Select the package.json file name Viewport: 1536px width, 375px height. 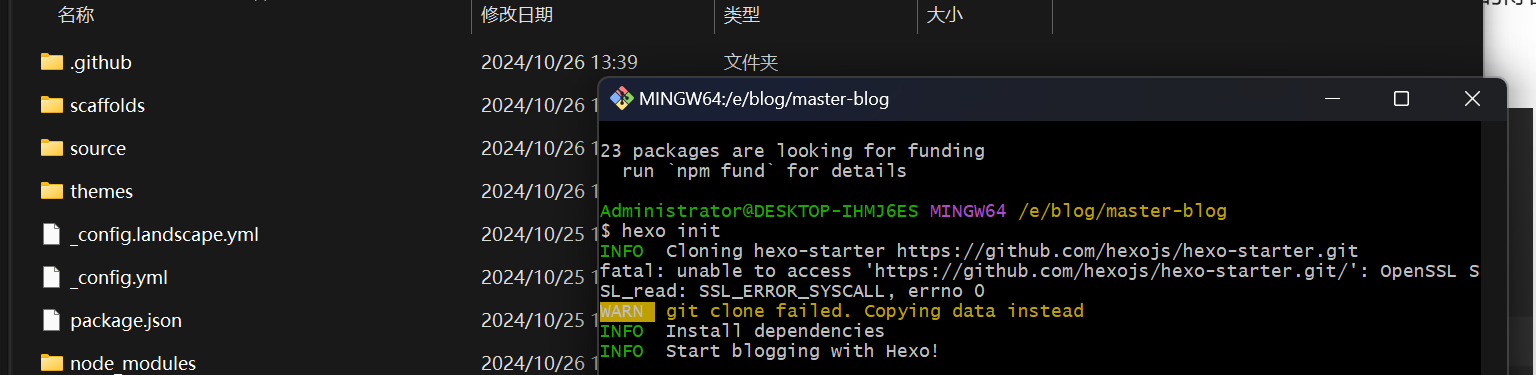[126, 321]
